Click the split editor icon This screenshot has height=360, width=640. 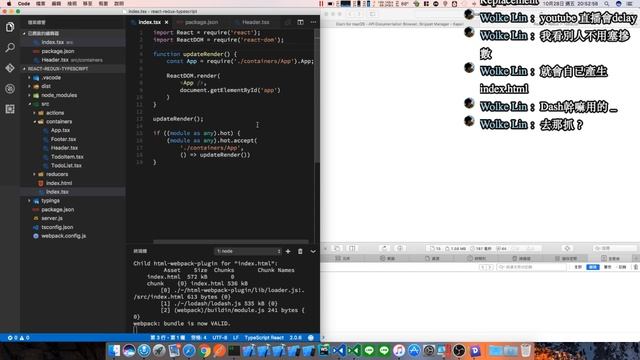pos(300,22)
